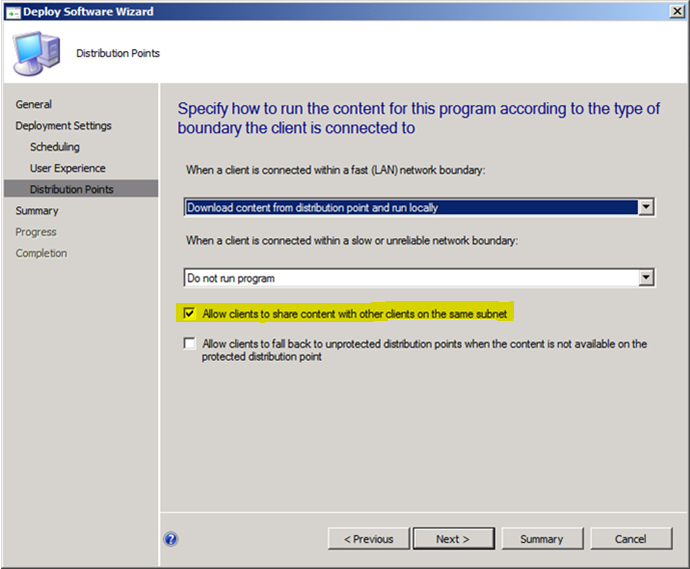Click the Summary button at bottom
The height and width of the screenshot is (569, 690).
pyautogui.click(x=541, y=539)
